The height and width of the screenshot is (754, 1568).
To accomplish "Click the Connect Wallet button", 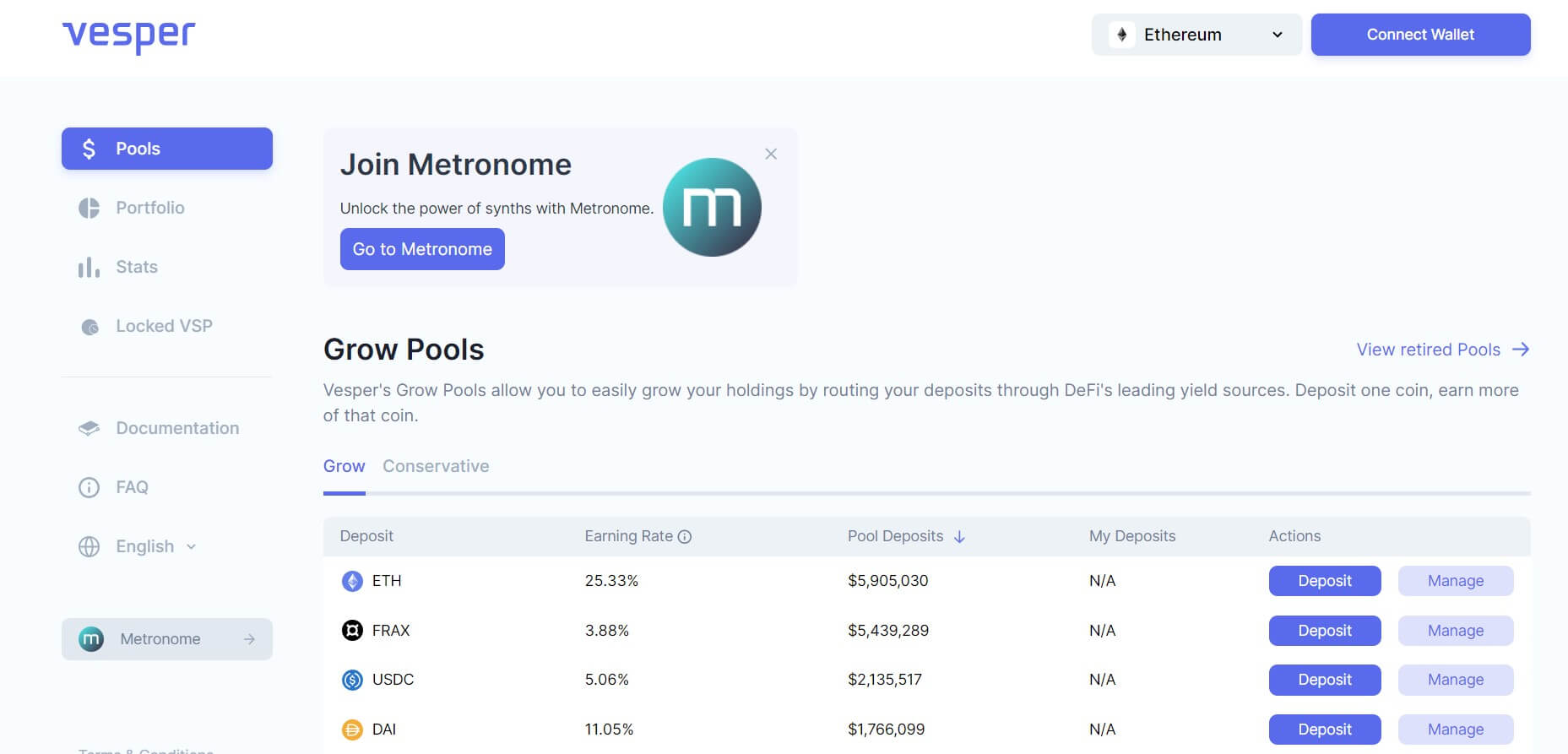I will tap(1420, 35).
